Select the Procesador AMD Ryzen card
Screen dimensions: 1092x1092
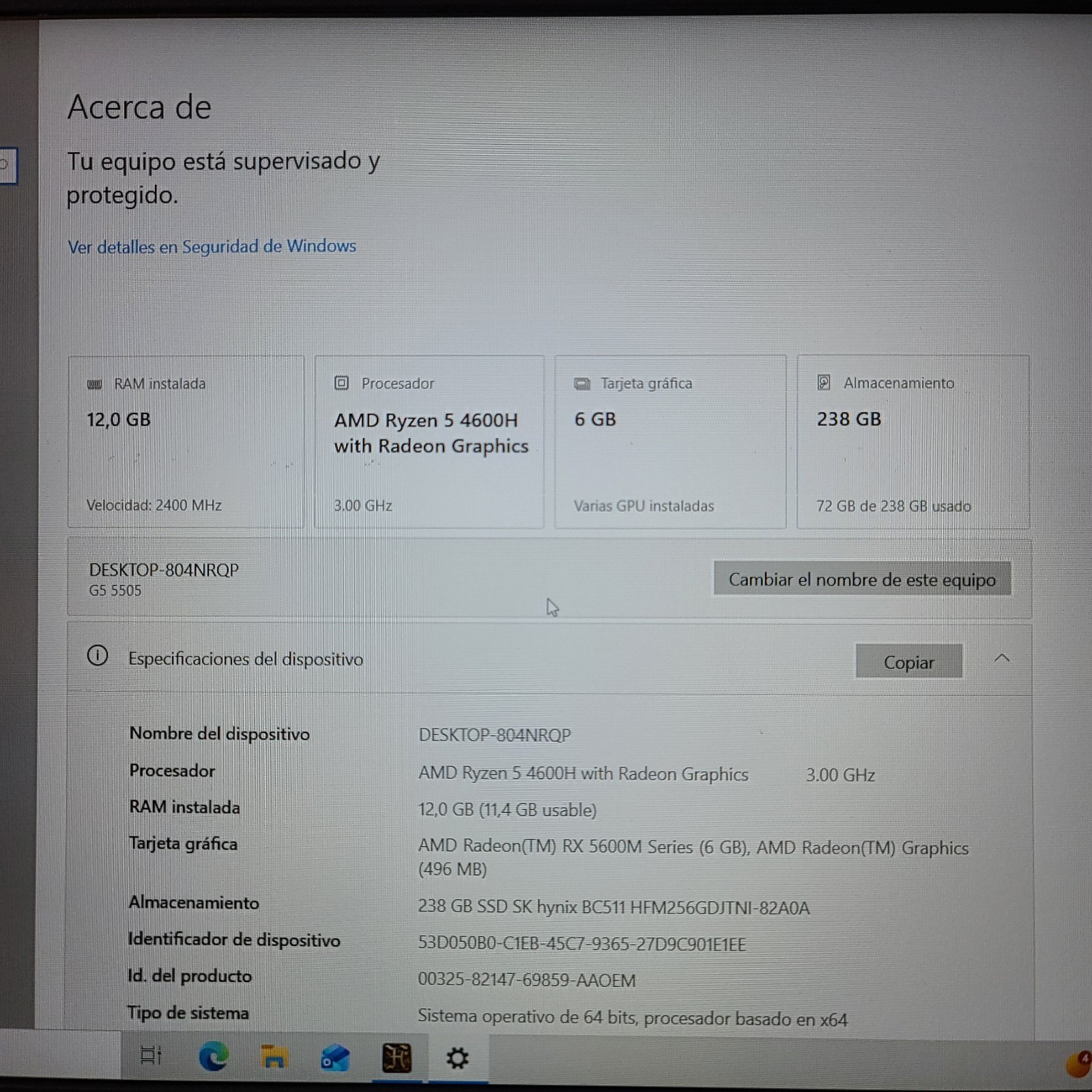point(429,442)
